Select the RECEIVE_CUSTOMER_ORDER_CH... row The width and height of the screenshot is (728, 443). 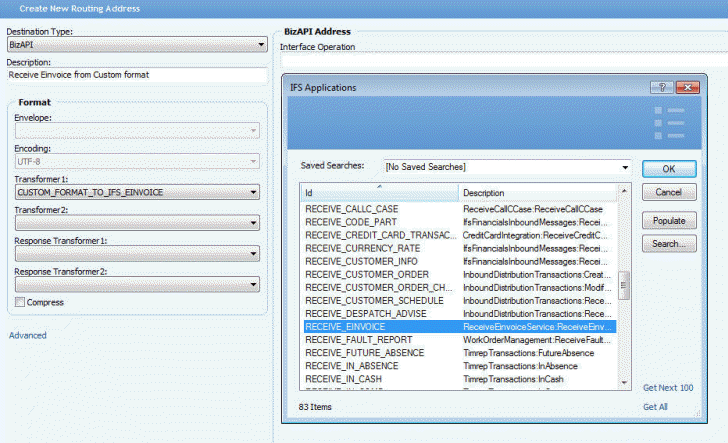coord(460,287)
